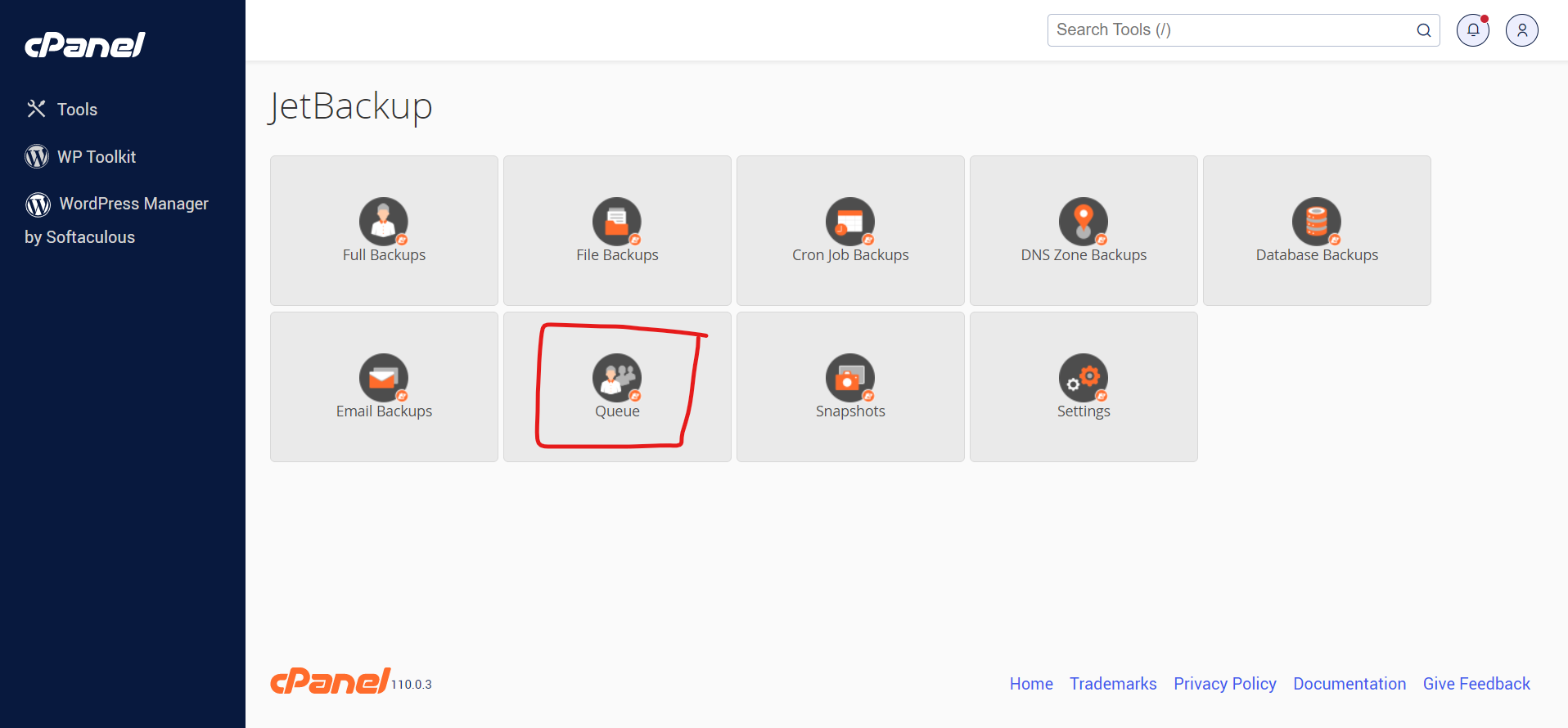
Task: Open WP Toolkit in the sidebar
Action: click(x=80, y=156)
